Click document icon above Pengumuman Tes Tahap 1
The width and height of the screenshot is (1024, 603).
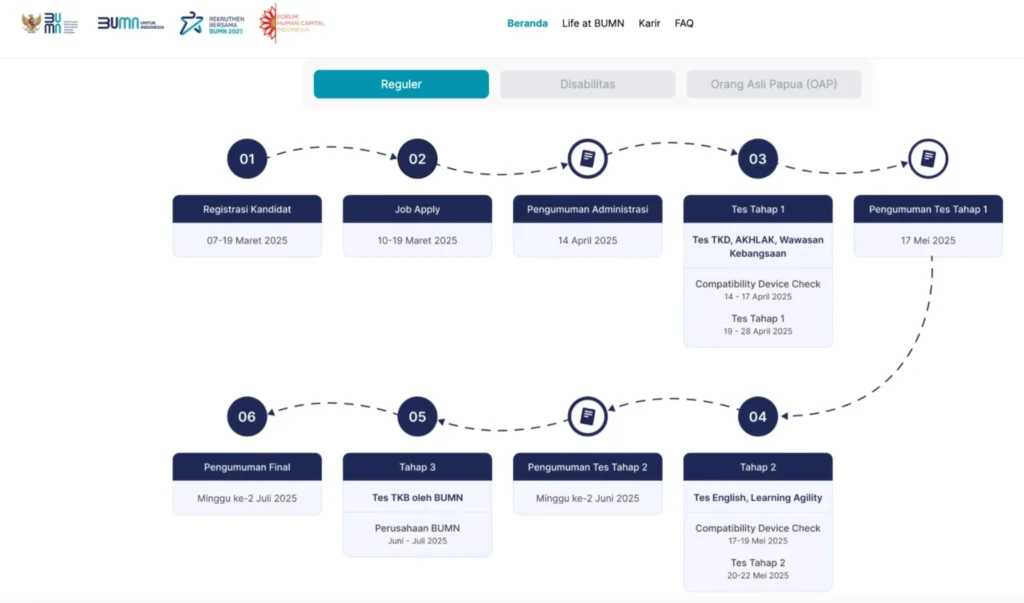click(928, 159)
